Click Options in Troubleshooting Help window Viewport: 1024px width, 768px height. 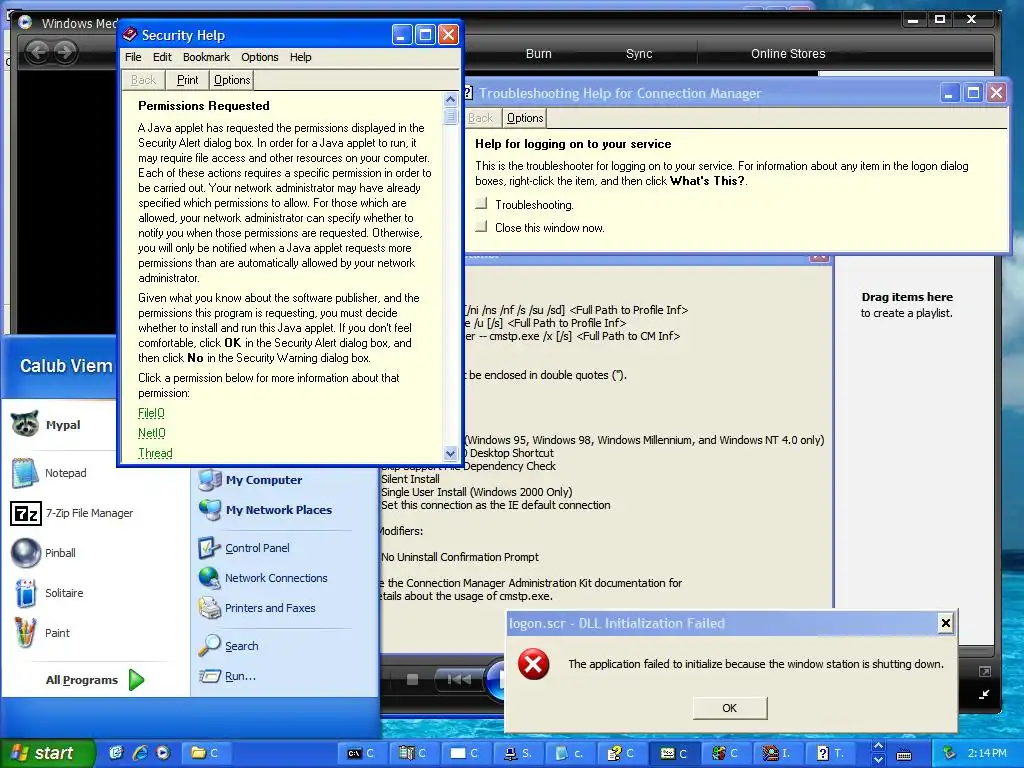click(x=525, y=118)
